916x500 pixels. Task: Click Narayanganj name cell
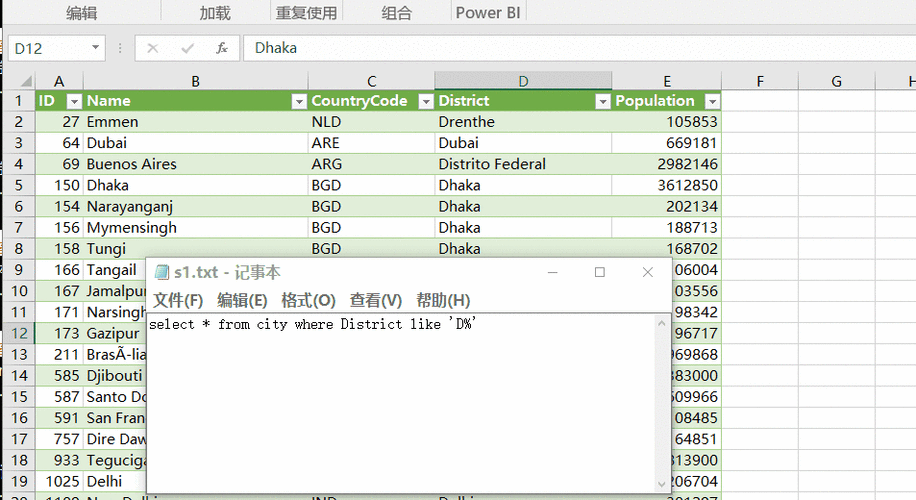[196, 206]
